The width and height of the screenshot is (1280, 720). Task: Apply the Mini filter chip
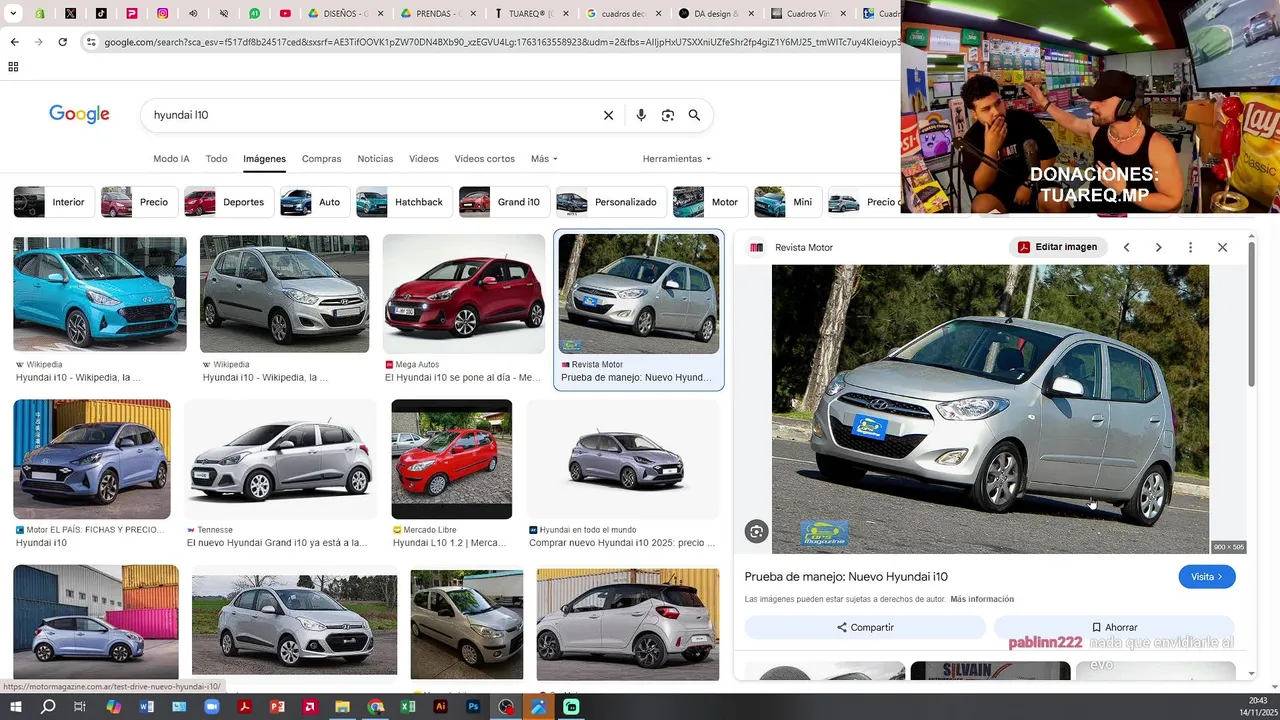(x=787, y=202)
